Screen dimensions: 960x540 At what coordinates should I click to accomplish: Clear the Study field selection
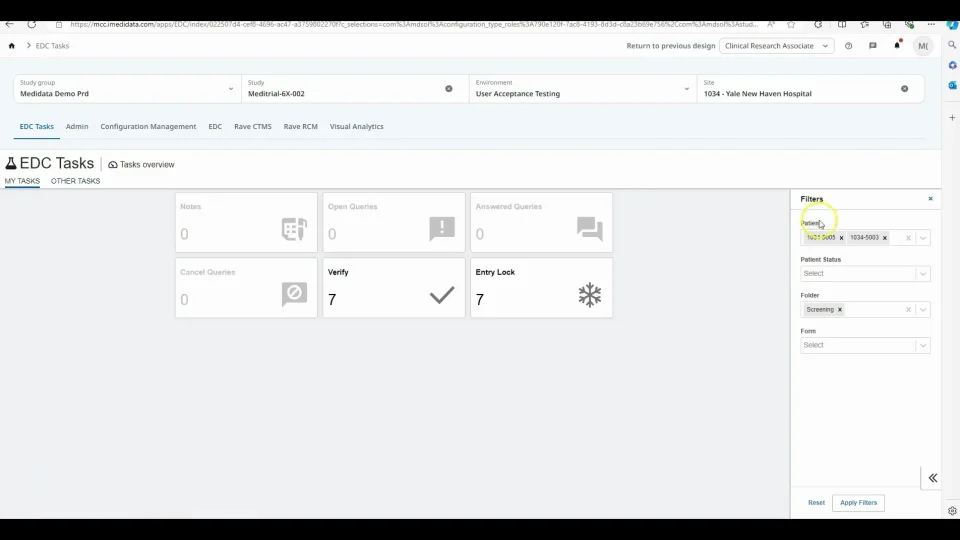[449, 89]
